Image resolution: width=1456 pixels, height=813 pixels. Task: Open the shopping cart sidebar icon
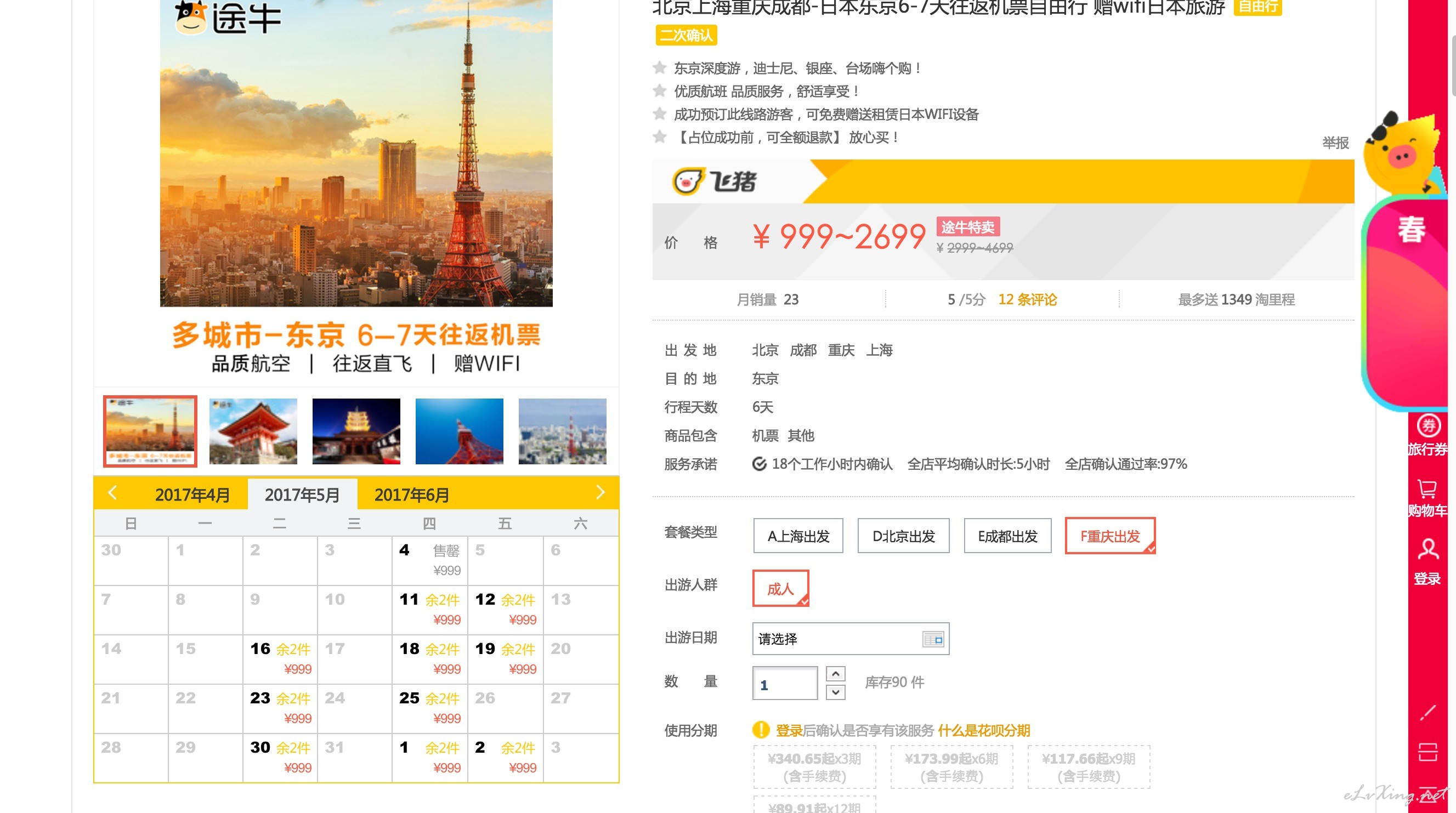click(1427, 488)
